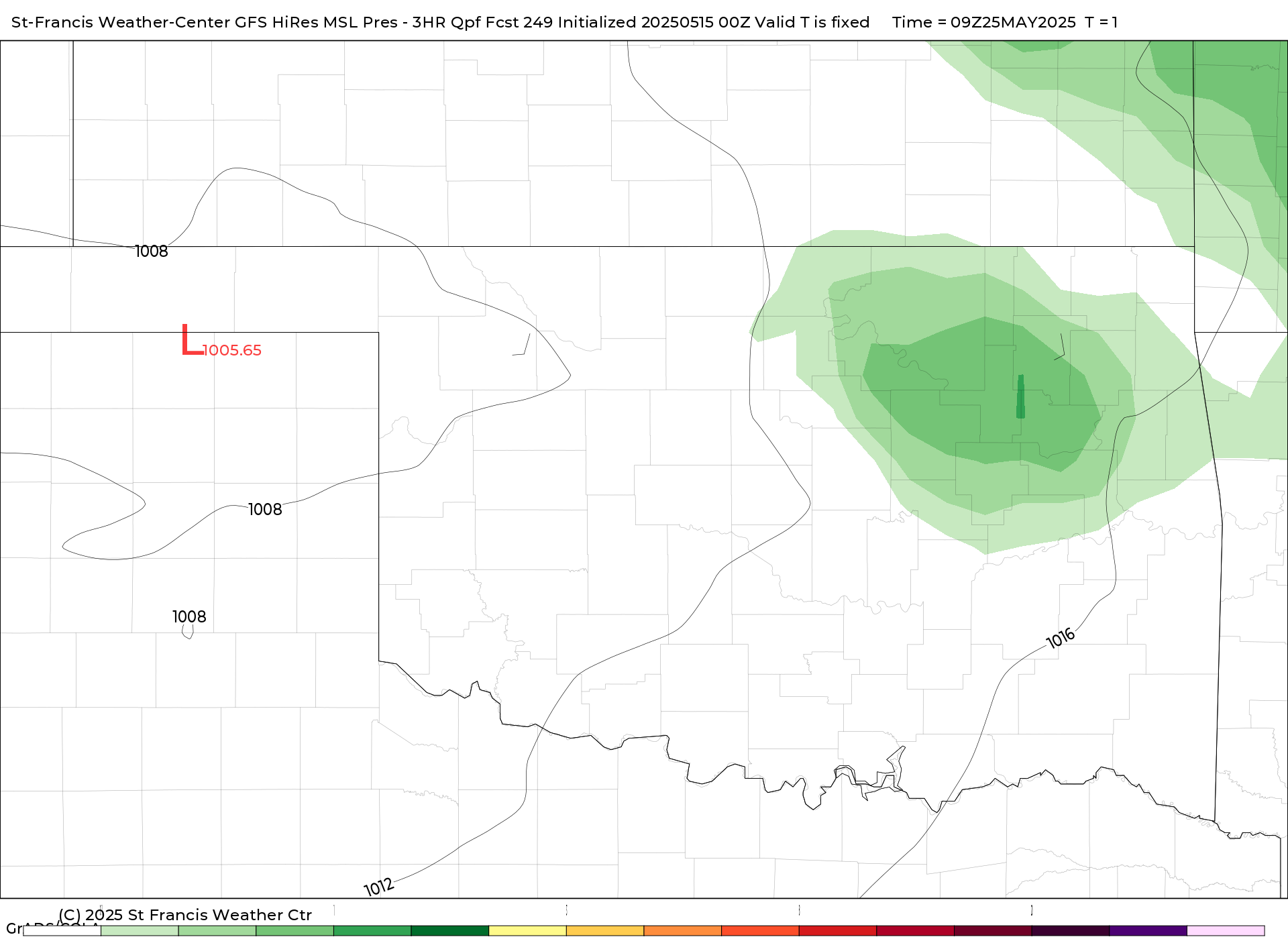The height and width of the screenshot is (939, 1288).
Task: Click the St-Francis Weather-Center title text
Action: tap(121, 22)
